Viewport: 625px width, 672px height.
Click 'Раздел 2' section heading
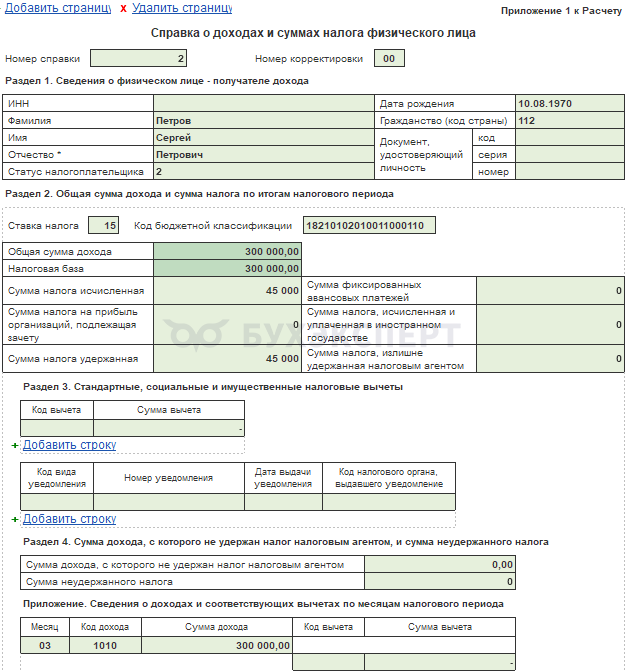point(199,194)
